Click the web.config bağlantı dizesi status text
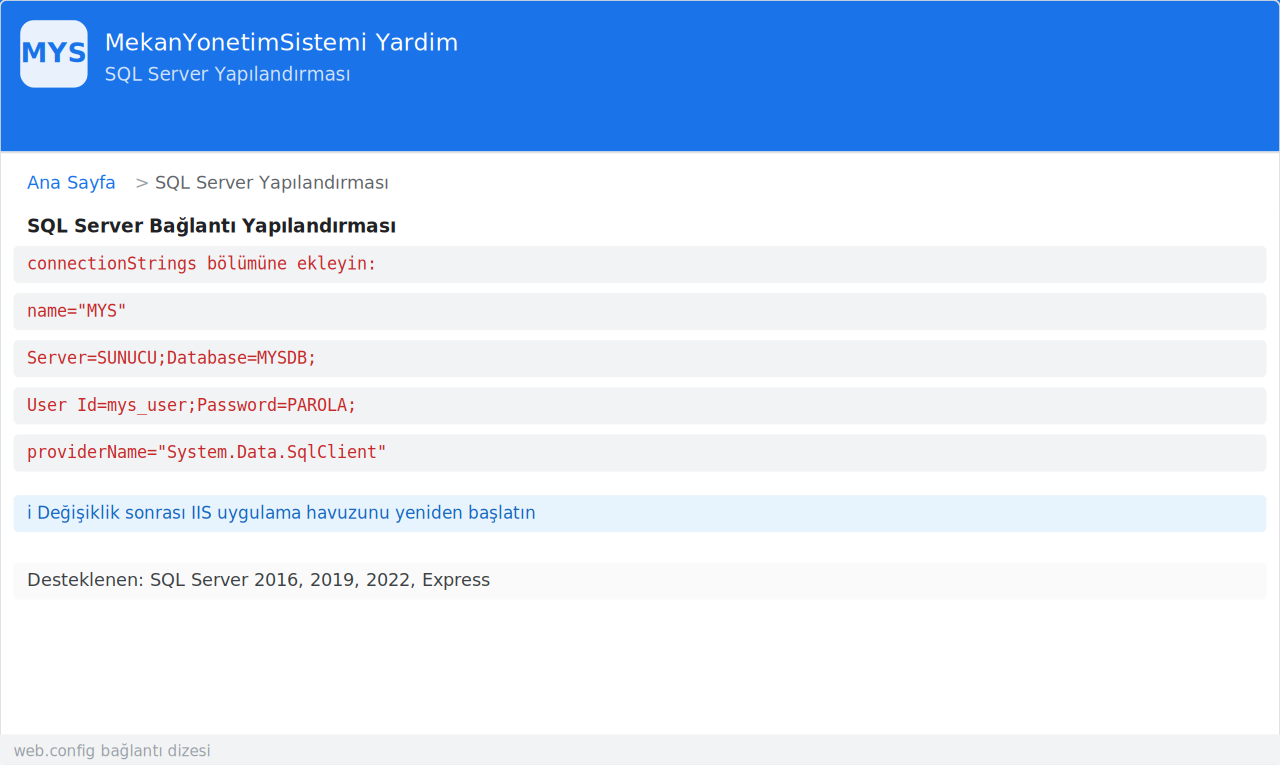1280x765 pixels. coord(112,751)
